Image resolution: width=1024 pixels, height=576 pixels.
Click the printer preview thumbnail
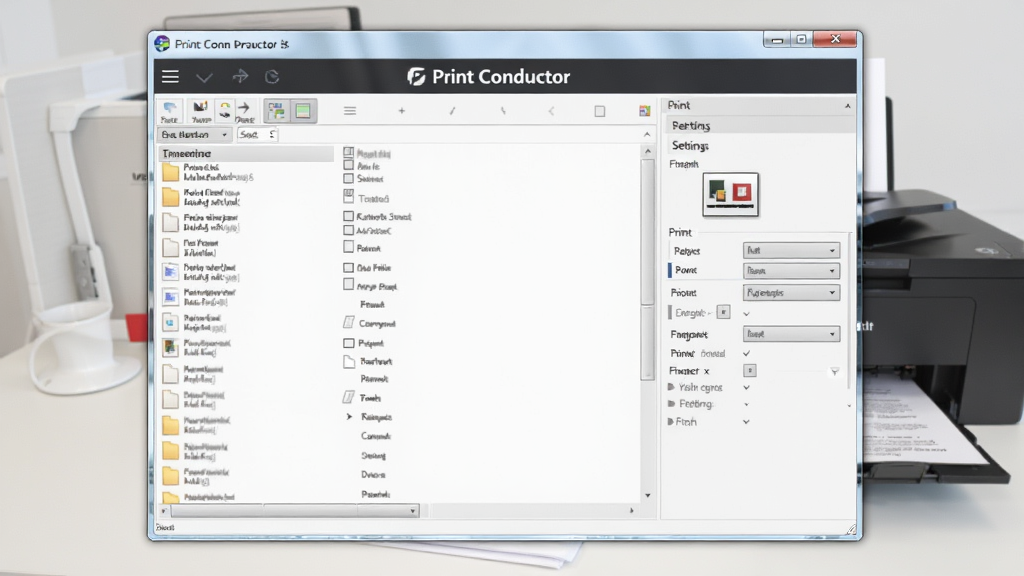point(730,195)
